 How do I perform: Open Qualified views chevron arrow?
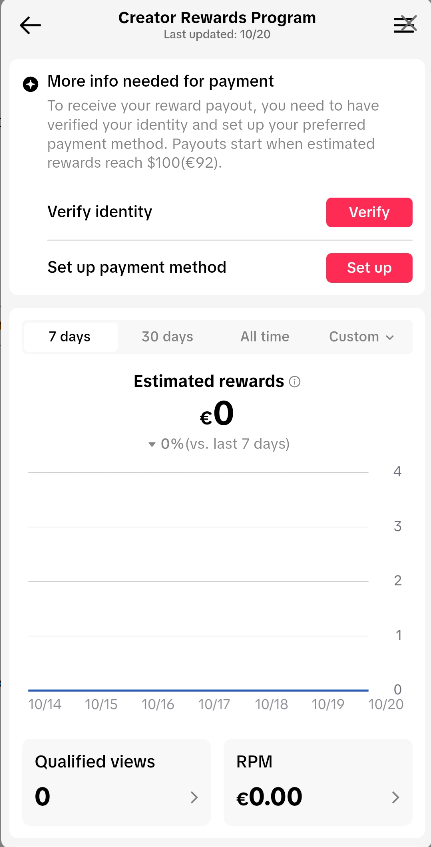(x=194, y=797)
